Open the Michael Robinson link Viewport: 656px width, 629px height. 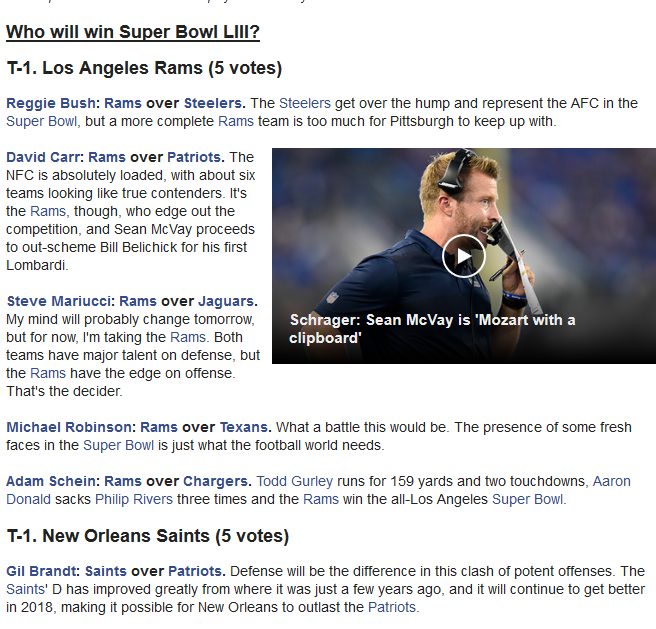pyautogui.click(x=69, y=427)
